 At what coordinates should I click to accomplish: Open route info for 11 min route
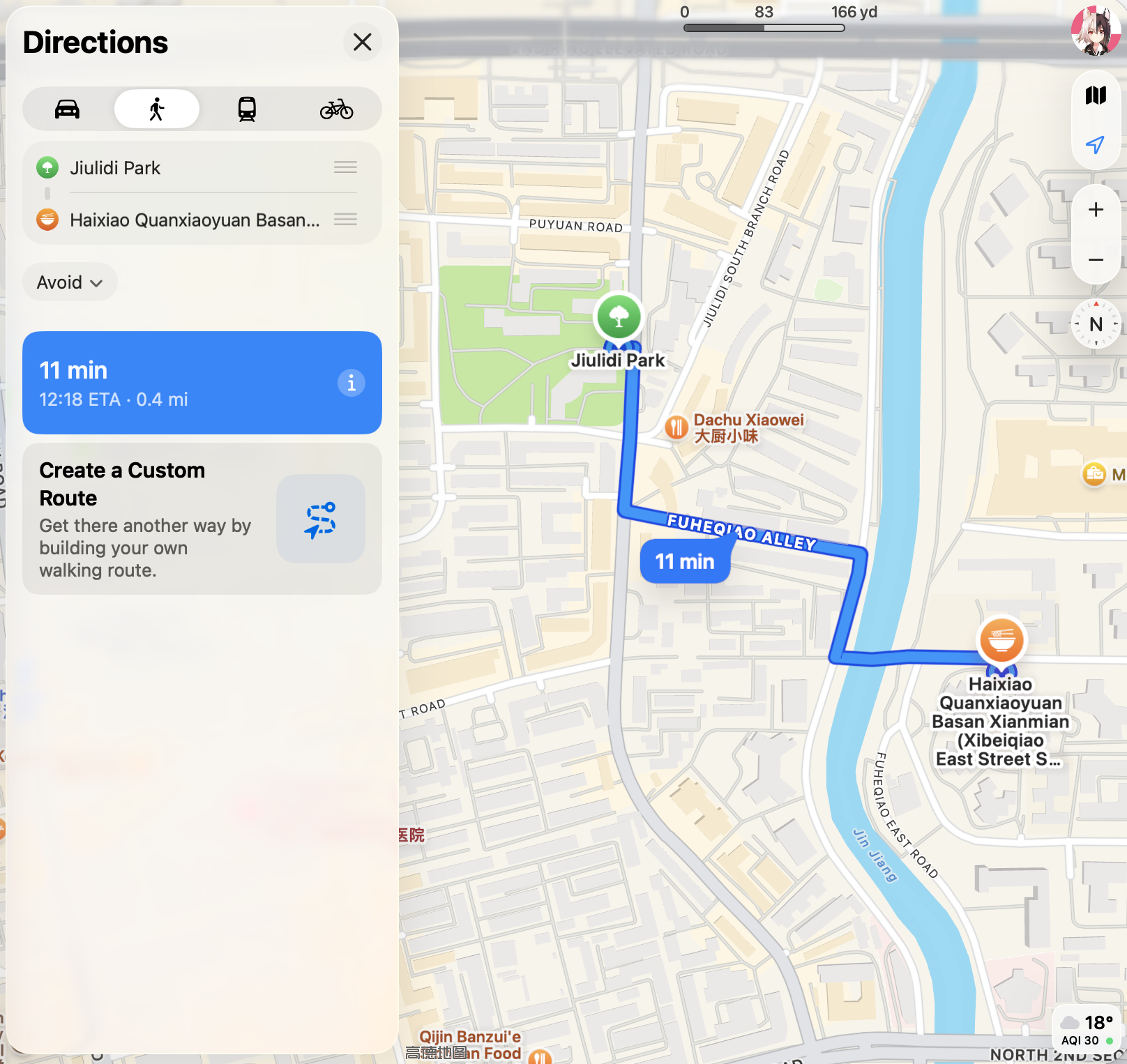[351, 383]
